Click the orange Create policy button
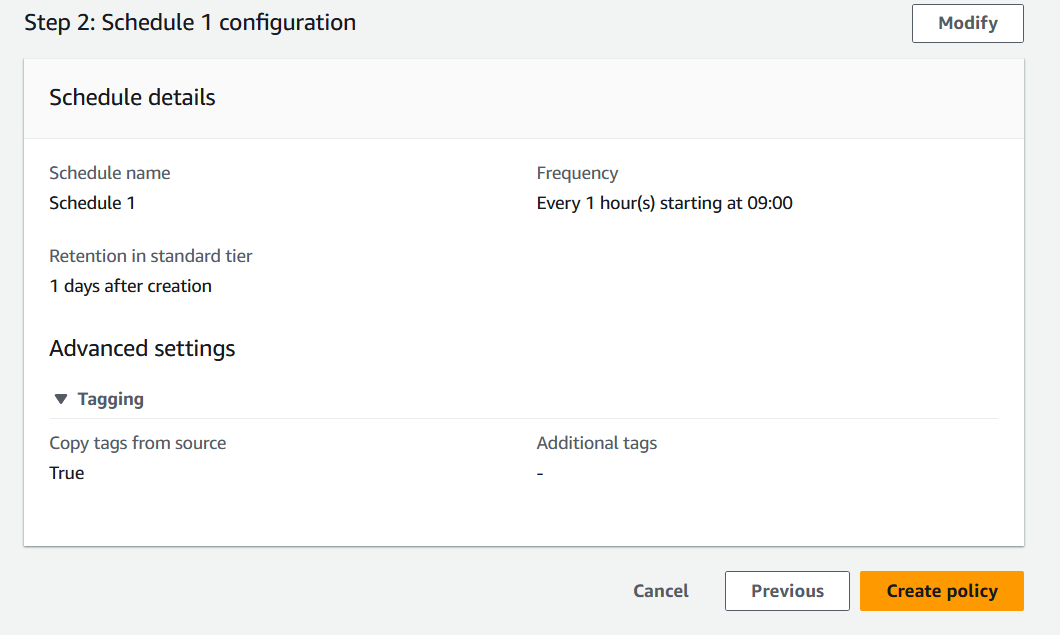This screenshot has width=1060, height=635. tap(942, 591)
